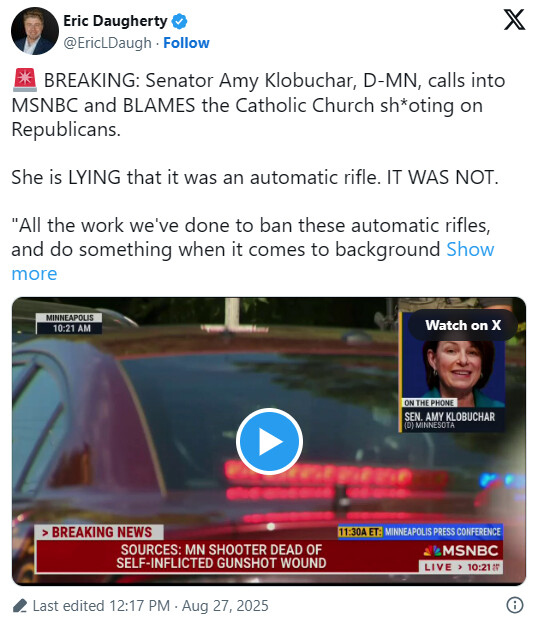
Task: Click the Sen. Amy Klobuchar inset photo
Action: point(453,372)
